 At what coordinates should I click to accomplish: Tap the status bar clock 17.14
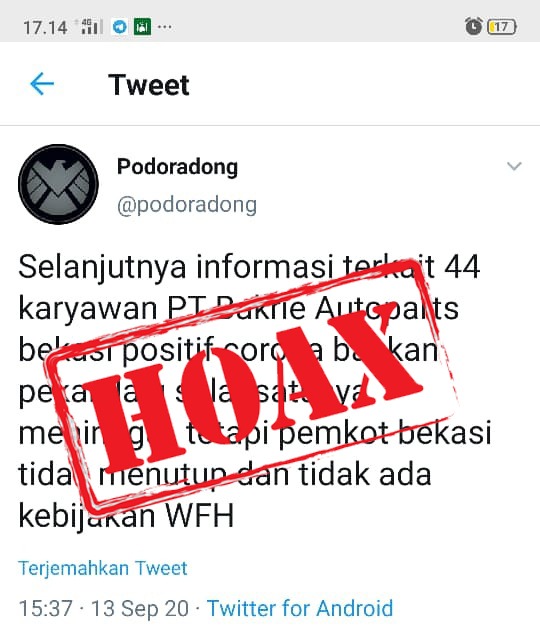[45, 28]
